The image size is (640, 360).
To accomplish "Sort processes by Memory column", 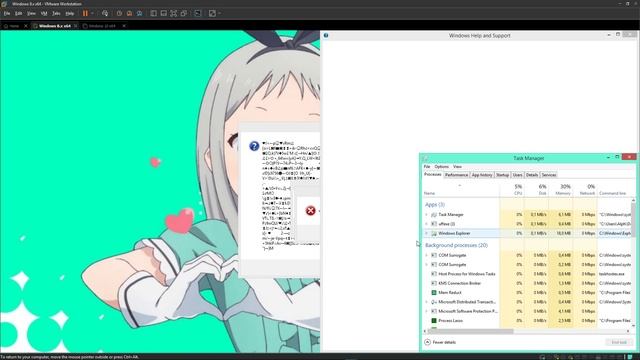I will pyautogui.click(x=561, y=189).
